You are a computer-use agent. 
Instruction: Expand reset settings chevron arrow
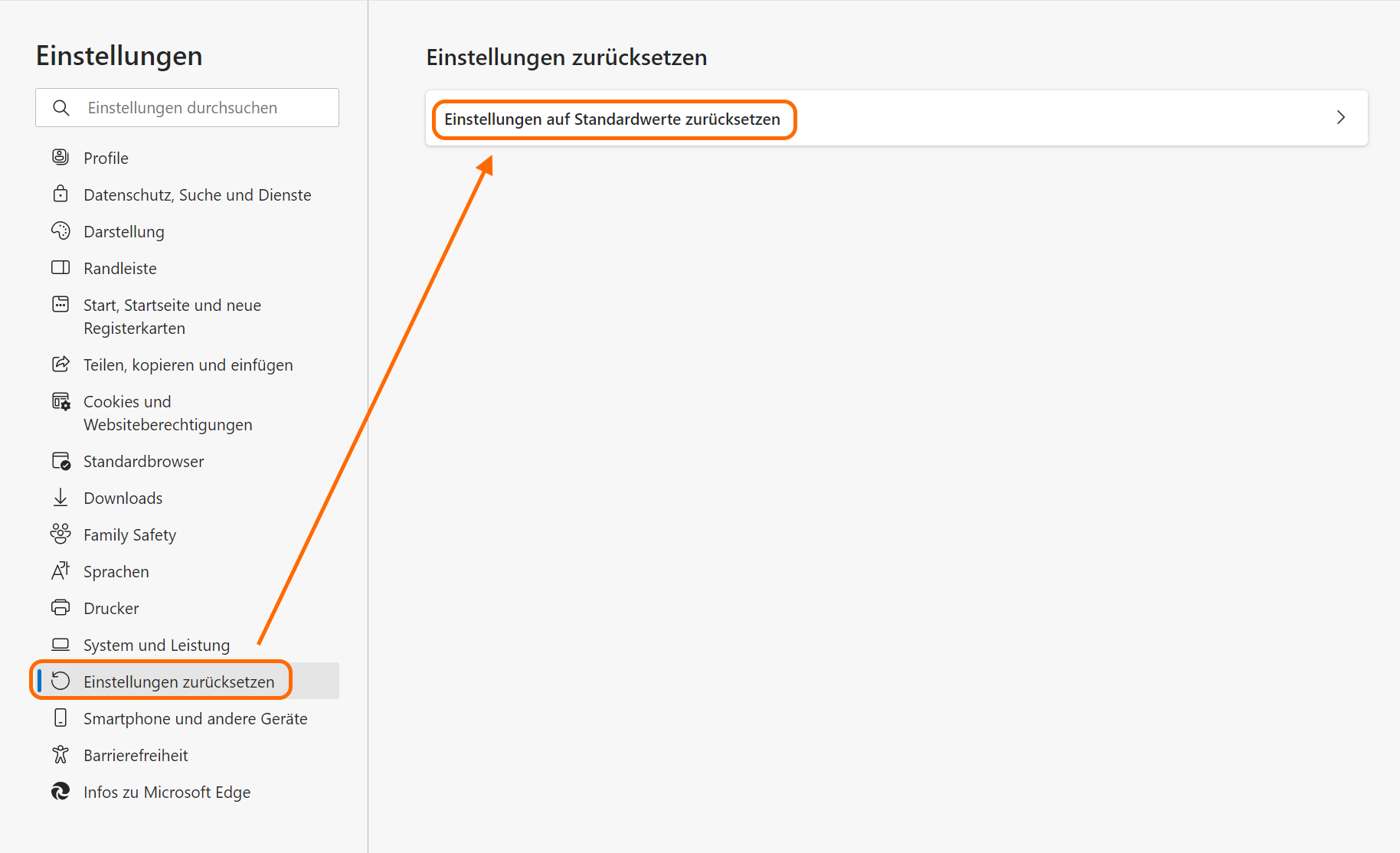tap(1340, 118)
